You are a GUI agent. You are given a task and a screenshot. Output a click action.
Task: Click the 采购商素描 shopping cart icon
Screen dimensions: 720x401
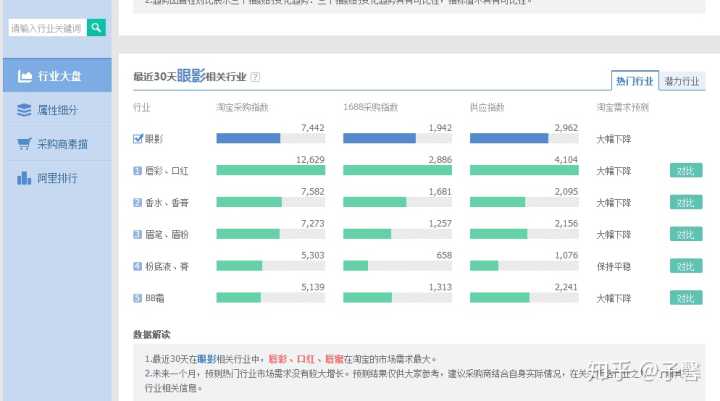pyautogui.click(x=24, y=144)
